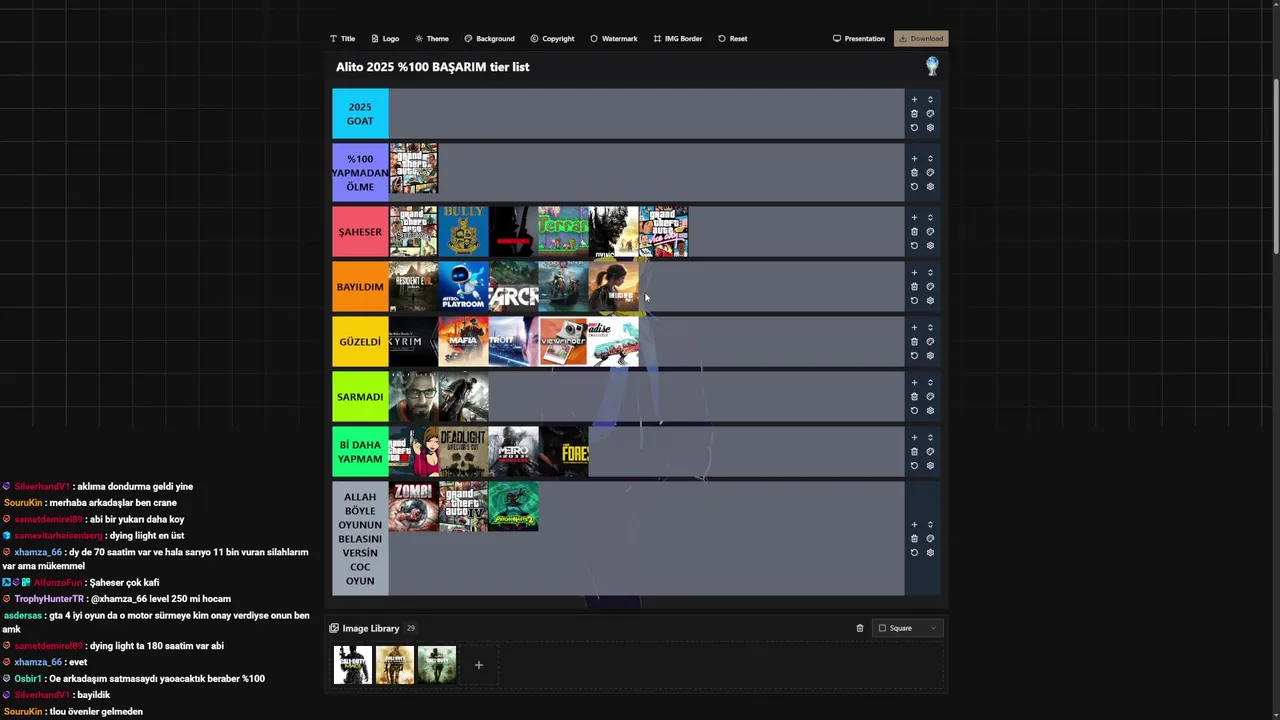
Task: Start Presentation mode
Action: coord(859,39)
